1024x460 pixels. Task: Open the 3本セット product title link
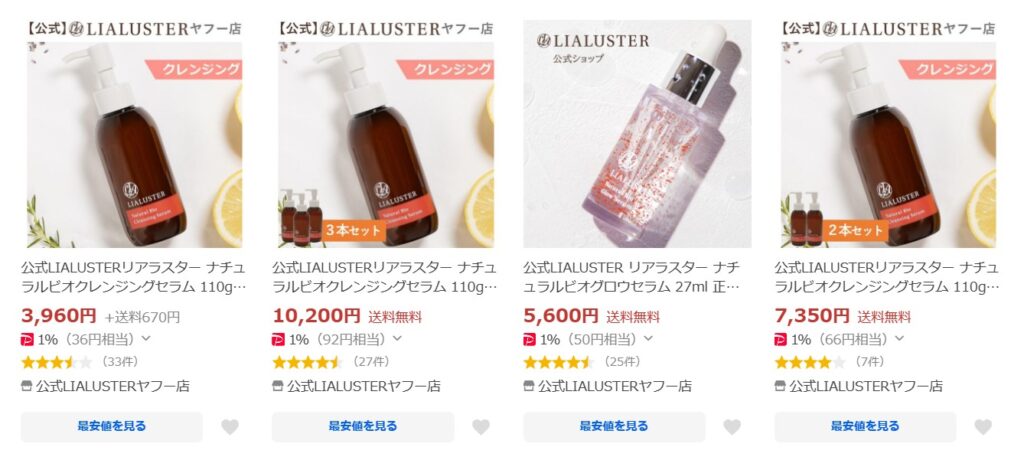383,277
